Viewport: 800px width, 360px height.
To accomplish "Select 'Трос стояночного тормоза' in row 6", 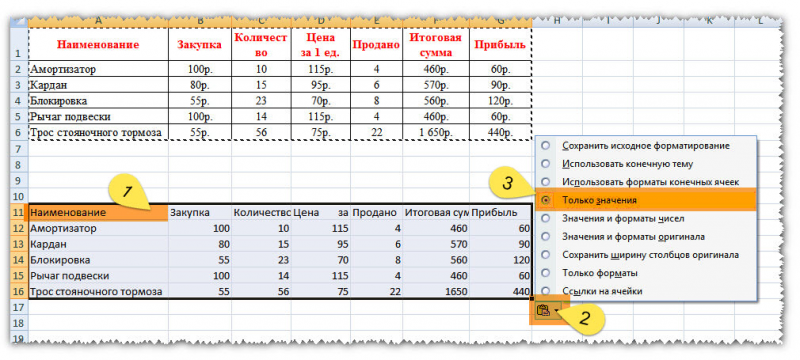I will [98, 133].
